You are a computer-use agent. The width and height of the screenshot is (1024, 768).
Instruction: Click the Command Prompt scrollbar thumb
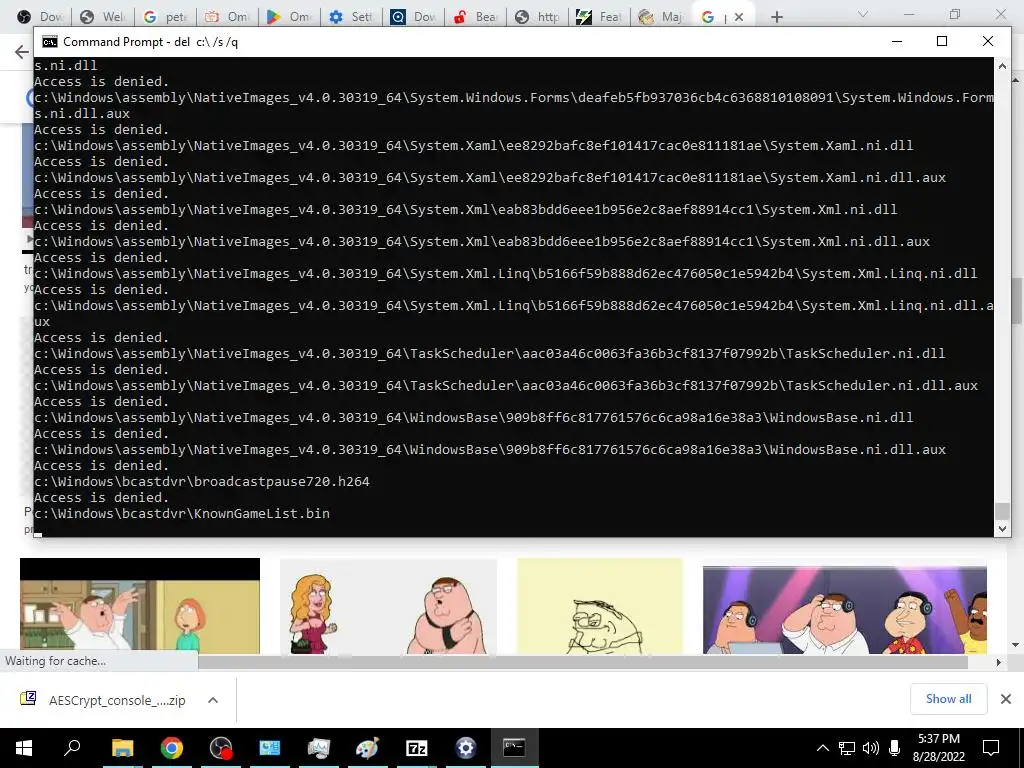pyautogui.click(x=1002, y=511)
